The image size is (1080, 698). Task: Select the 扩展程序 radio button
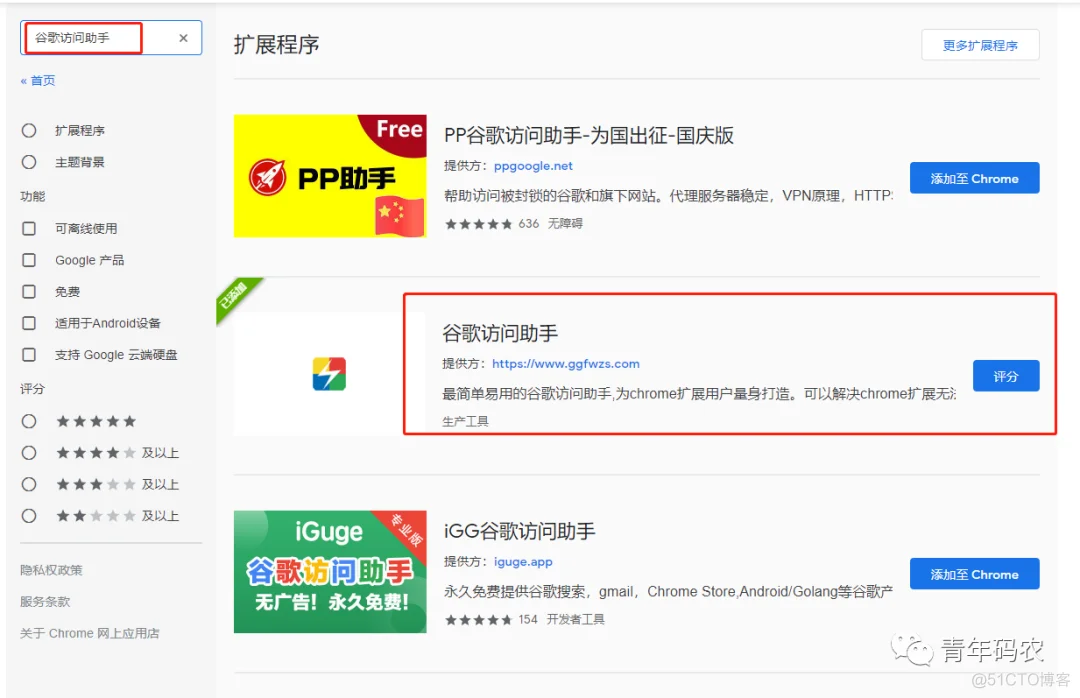click(x=29, y=130)
